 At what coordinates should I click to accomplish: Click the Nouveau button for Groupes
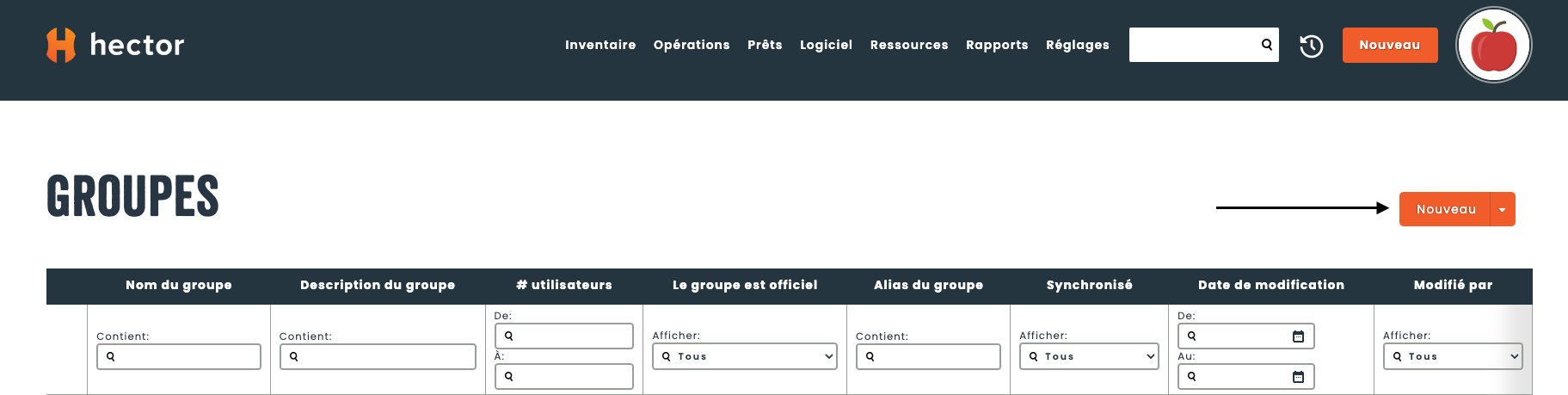tap(1445, 209)
